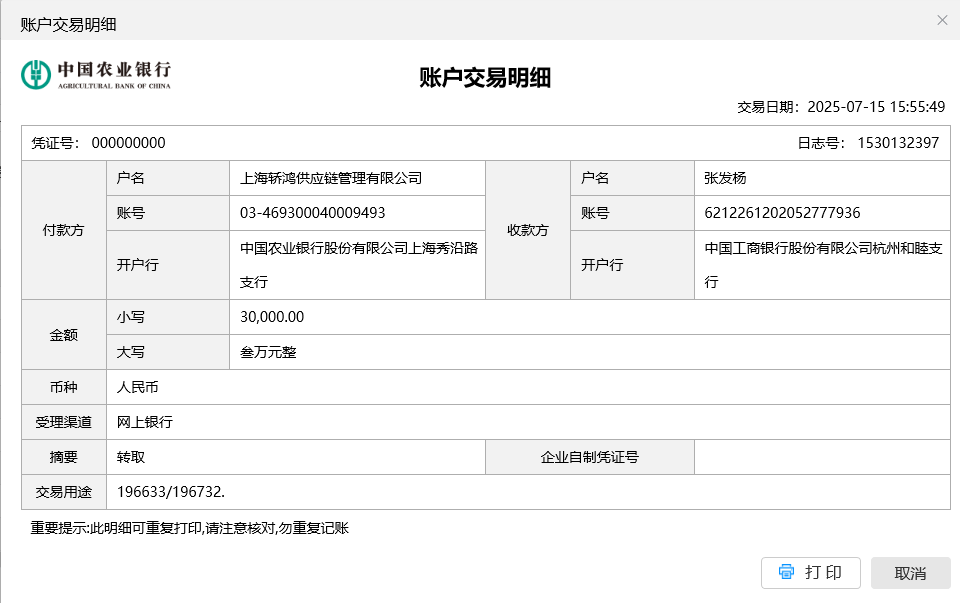This screenshot has height=603, width=960.
Task: Close the 账户交易明细 dialog with the X
Action: tap(941, 20)
